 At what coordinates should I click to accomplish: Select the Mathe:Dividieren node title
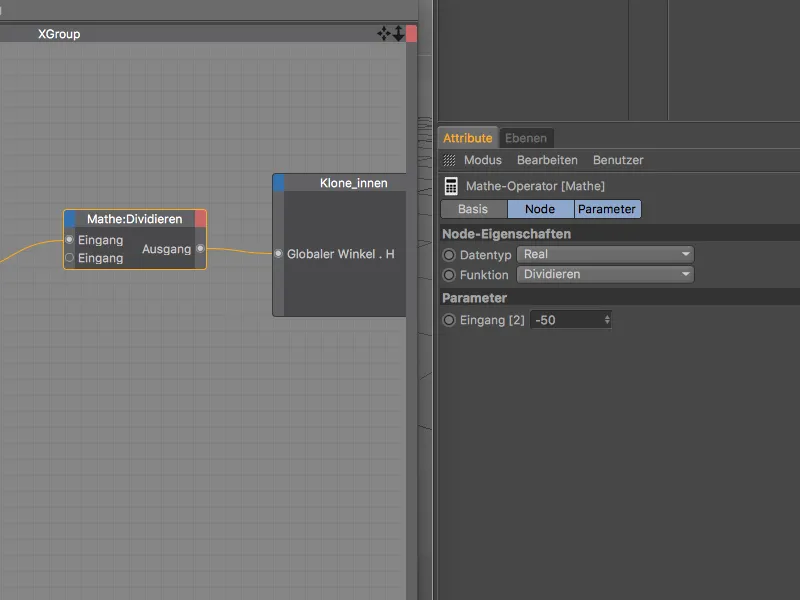coord(135,219)
